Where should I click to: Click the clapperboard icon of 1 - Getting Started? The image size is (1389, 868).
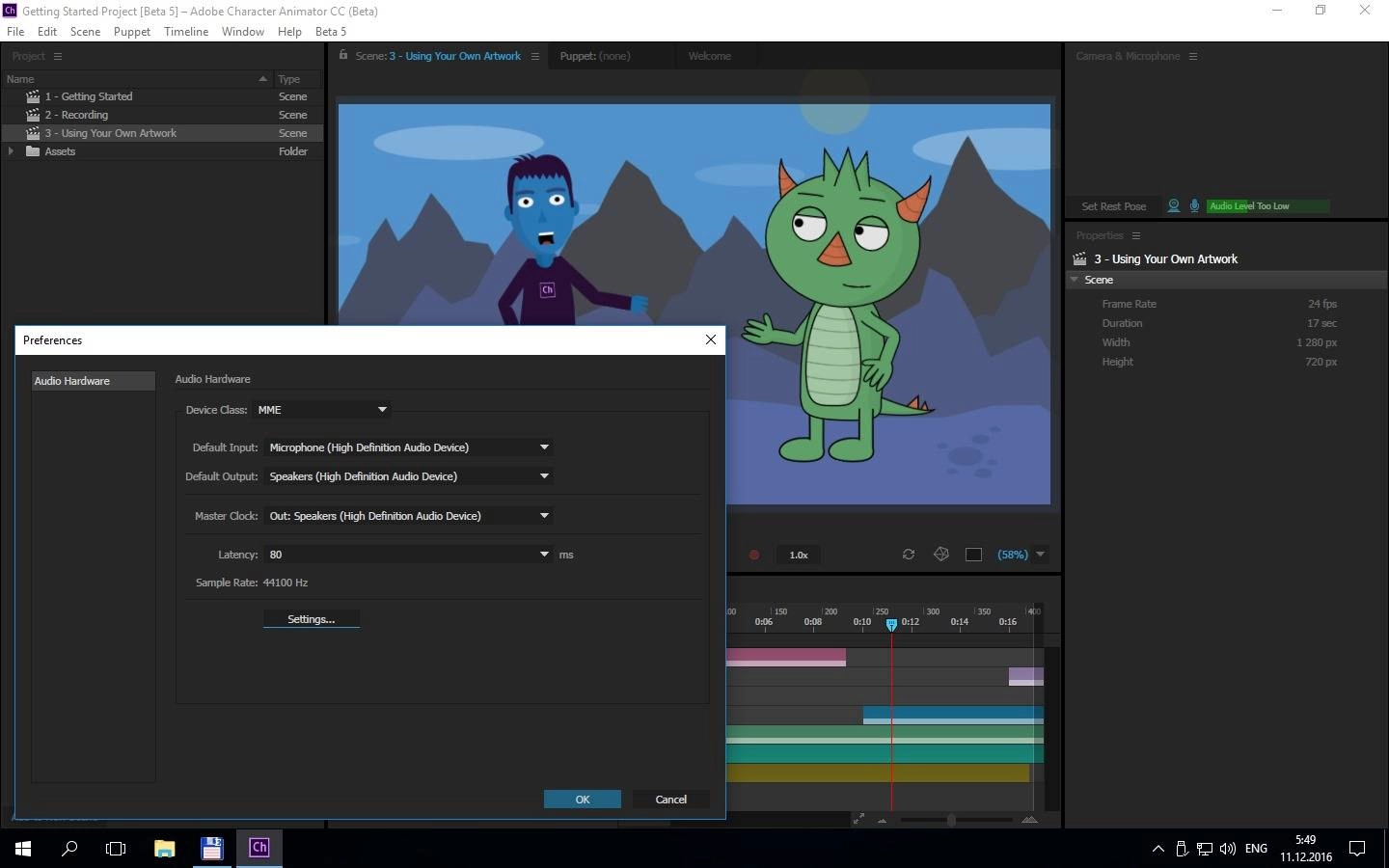click(x=33, y=96)
